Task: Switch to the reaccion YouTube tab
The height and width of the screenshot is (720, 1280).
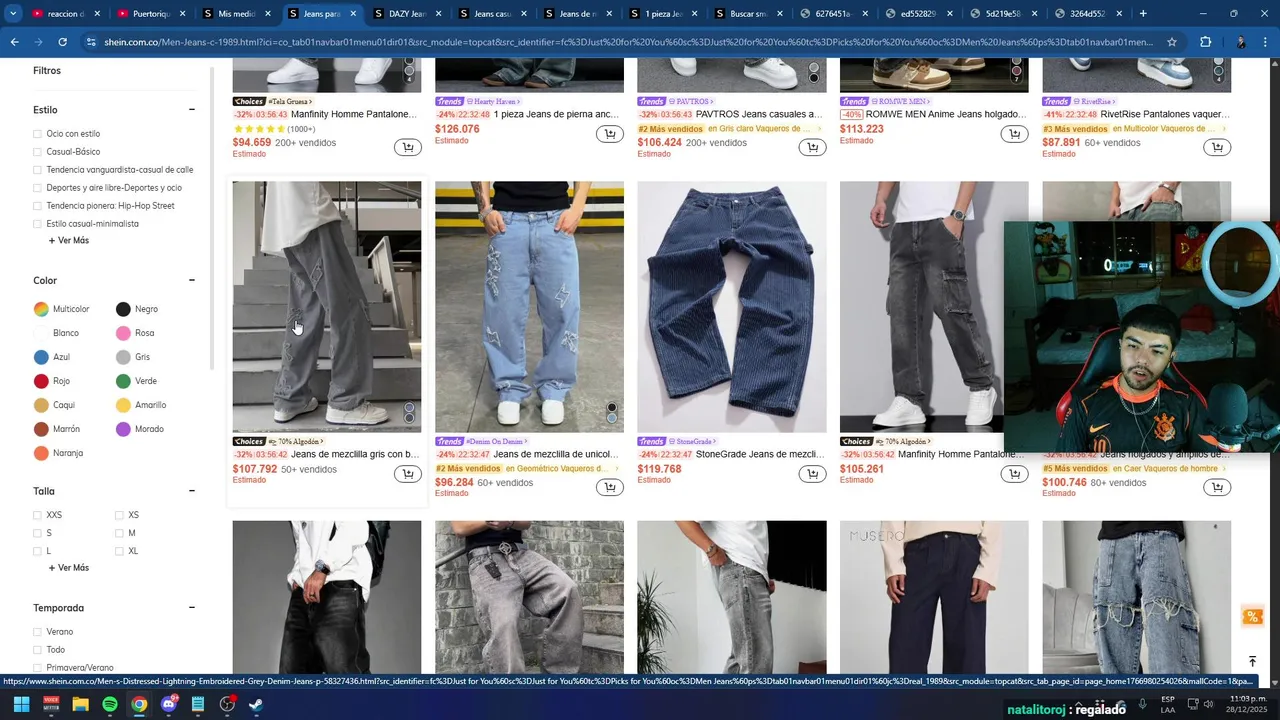Action: tap(66, 14)
